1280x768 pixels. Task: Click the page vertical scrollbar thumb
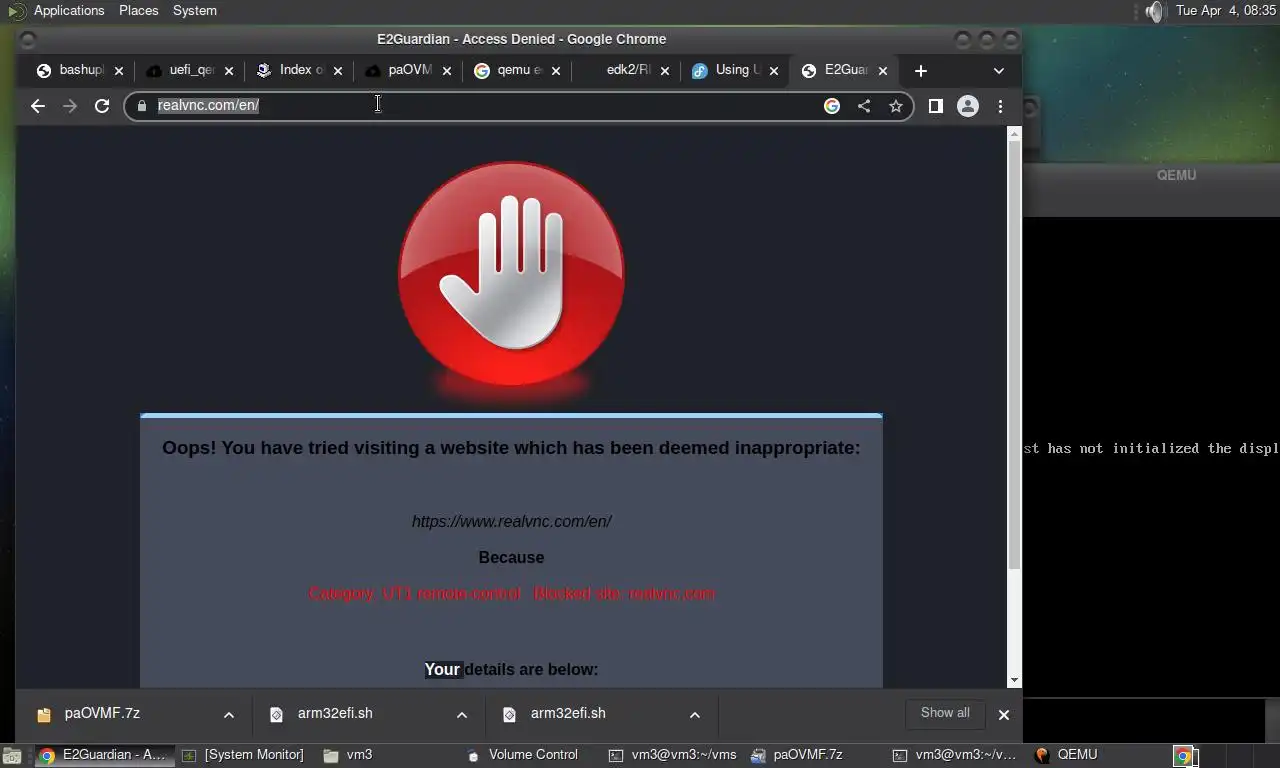click(1014, 355)
